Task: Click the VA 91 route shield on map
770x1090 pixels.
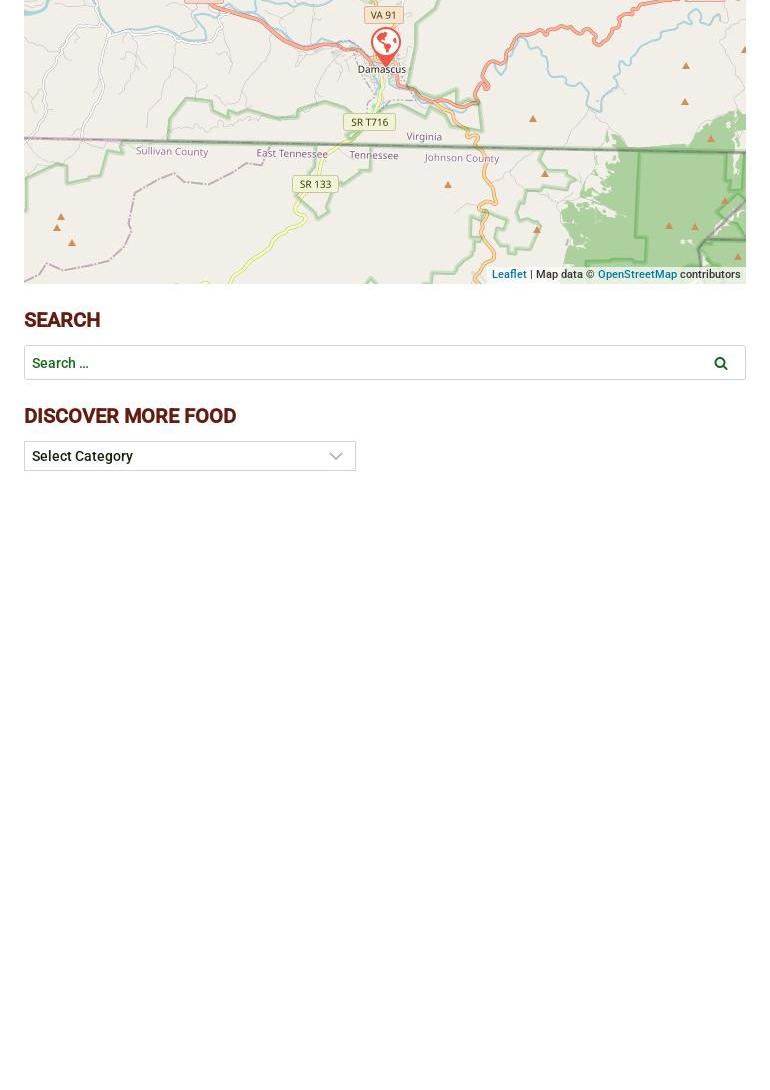Action: click(x=384, y=15)
